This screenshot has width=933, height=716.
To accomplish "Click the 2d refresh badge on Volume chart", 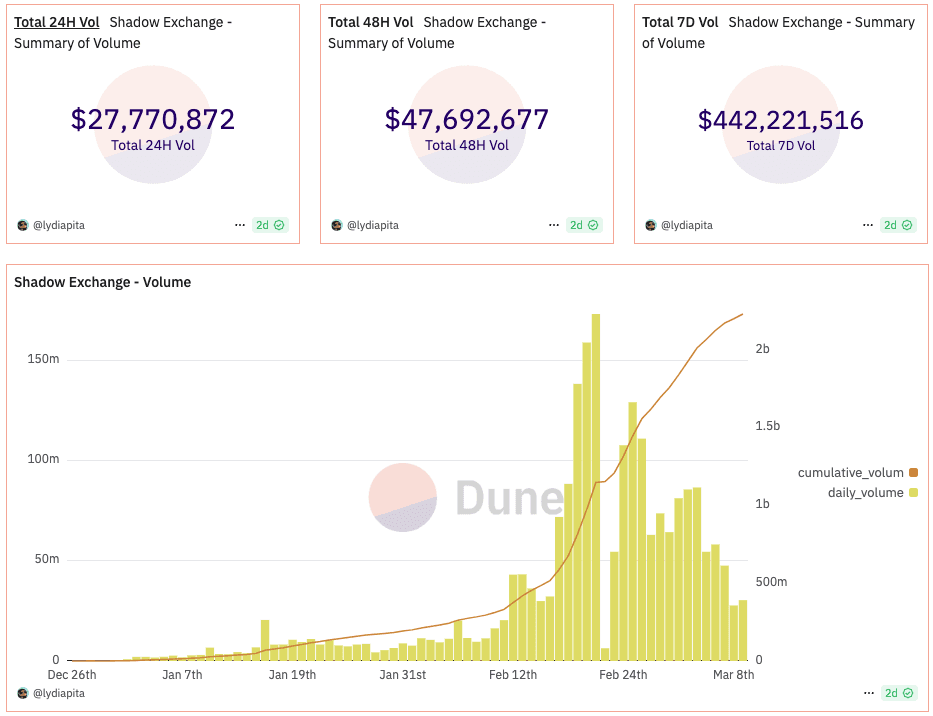I will pyautogui.click(x=899, y=693).
